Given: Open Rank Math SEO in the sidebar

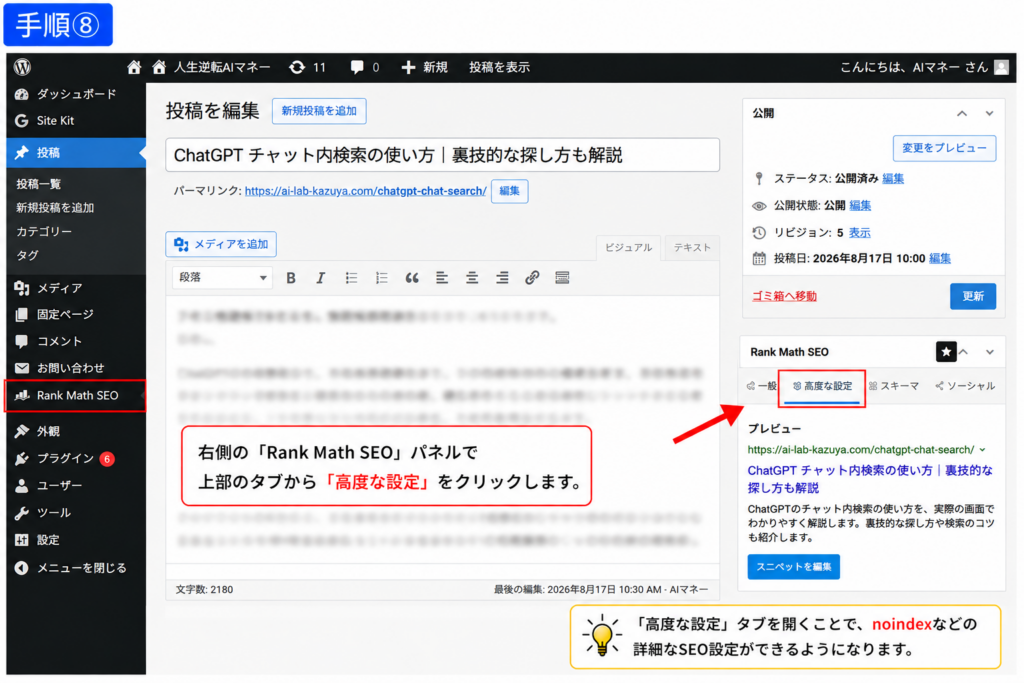Looking at the screenshot, I should pos(76,396).
